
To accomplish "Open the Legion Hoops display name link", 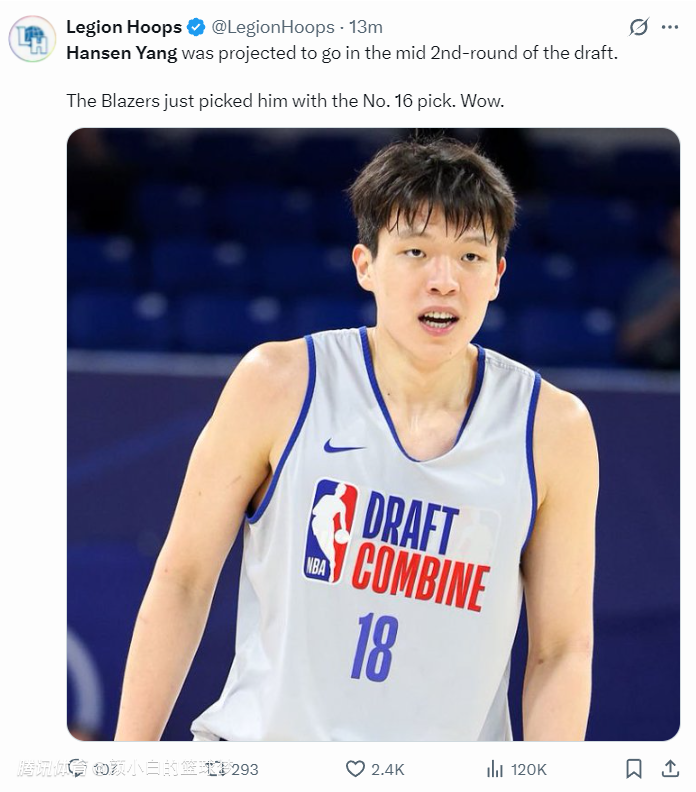I will (124, 27).
